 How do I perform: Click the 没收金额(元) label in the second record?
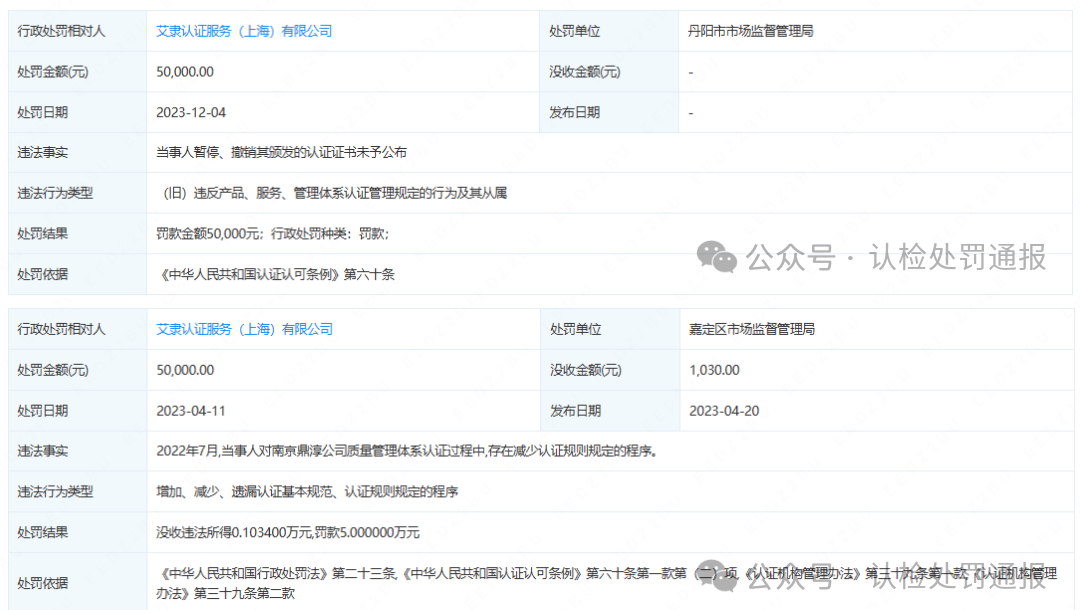(x=585, y=370)
